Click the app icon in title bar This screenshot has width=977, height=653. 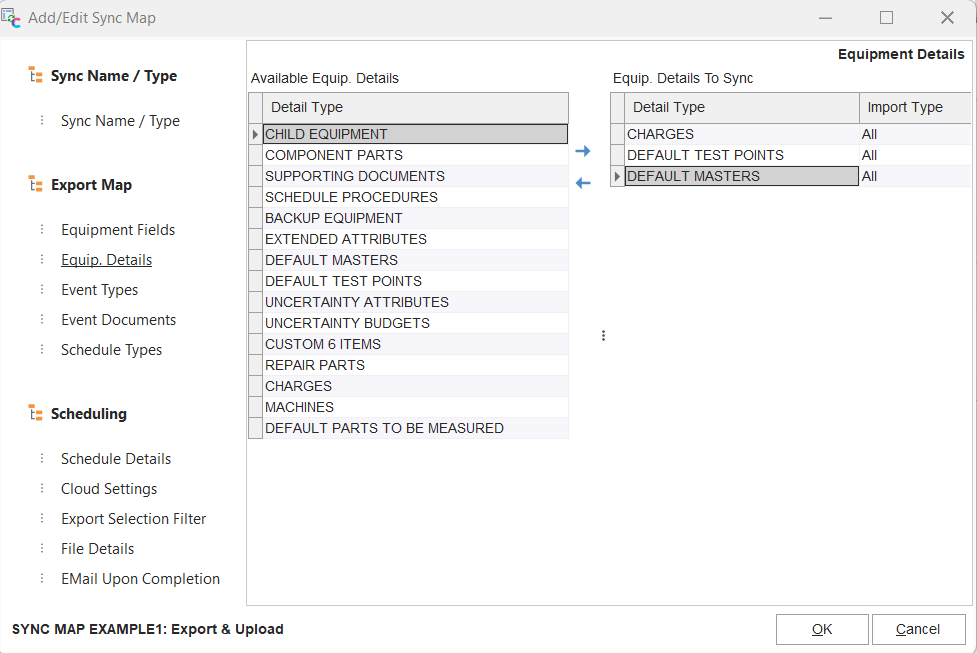tap(12, 18)
